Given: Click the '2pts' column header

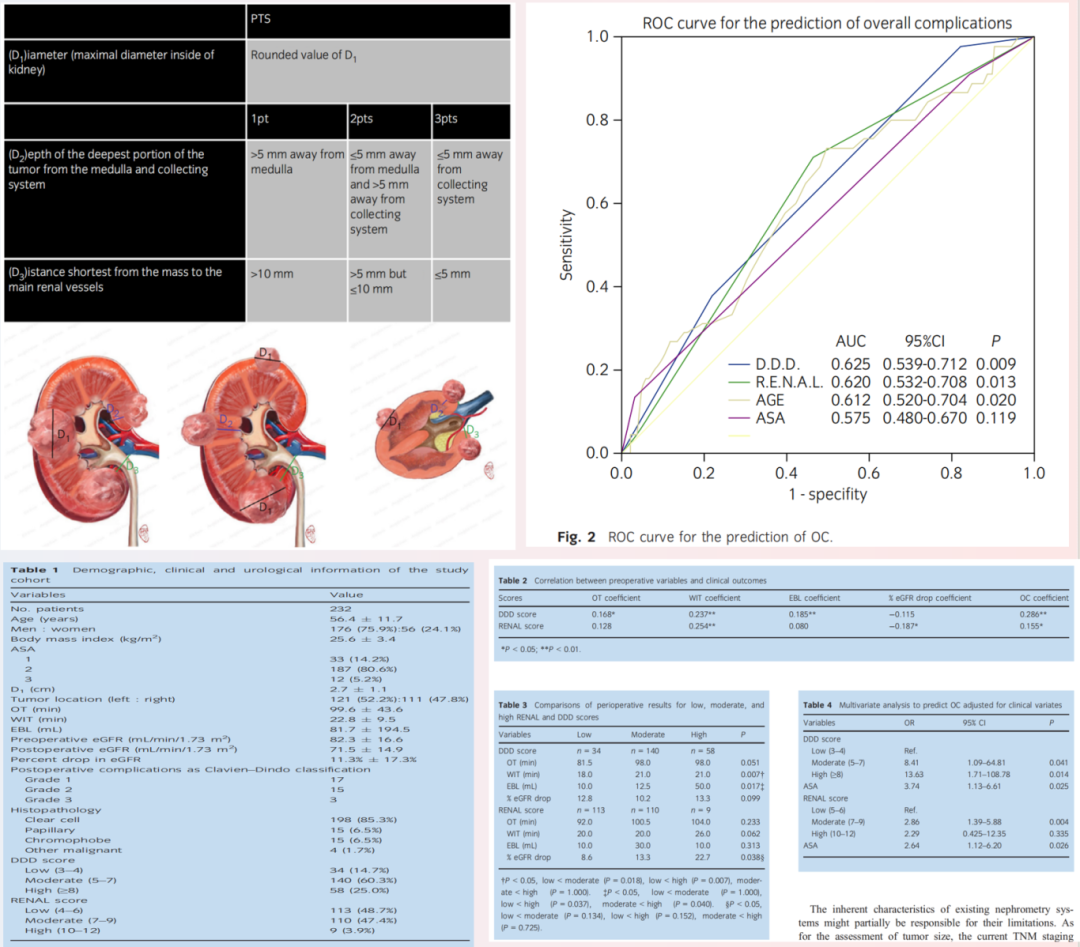Looking at the screenshot, I should click(389, 121).
